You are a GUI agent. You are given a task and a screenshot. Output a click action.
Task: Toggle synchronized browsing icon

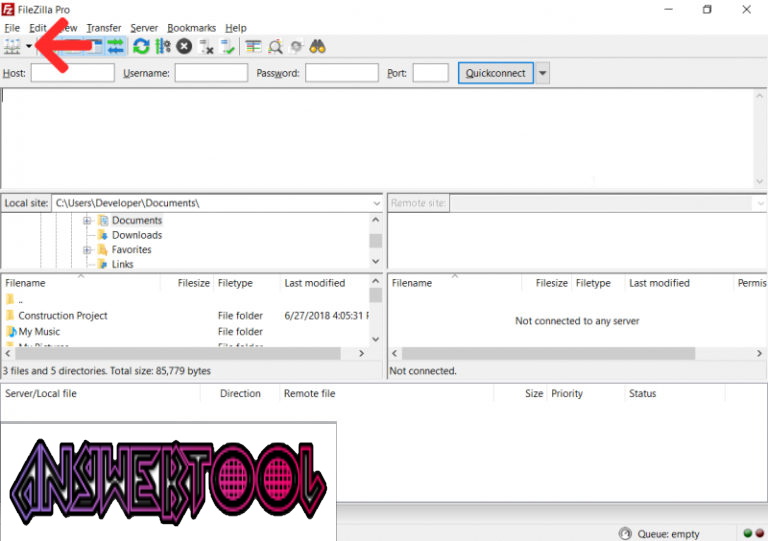point(296,47)
